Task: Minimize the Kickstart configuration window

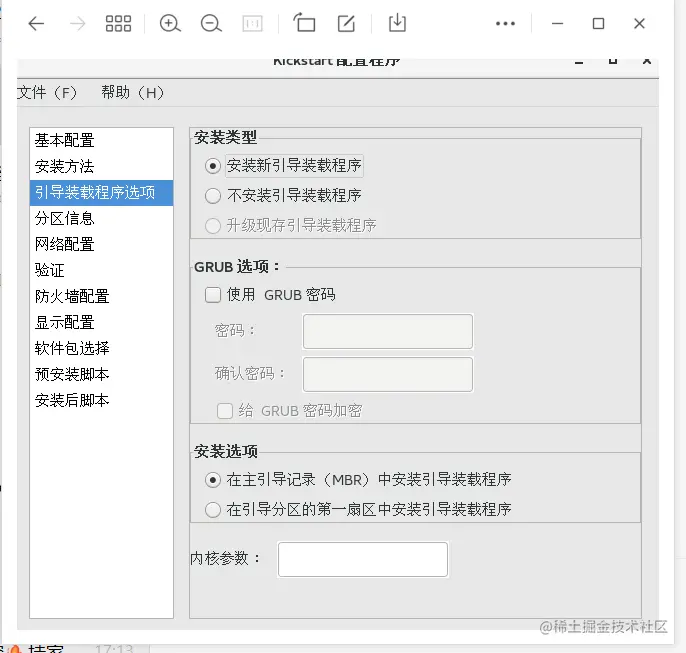Action: 579,62
